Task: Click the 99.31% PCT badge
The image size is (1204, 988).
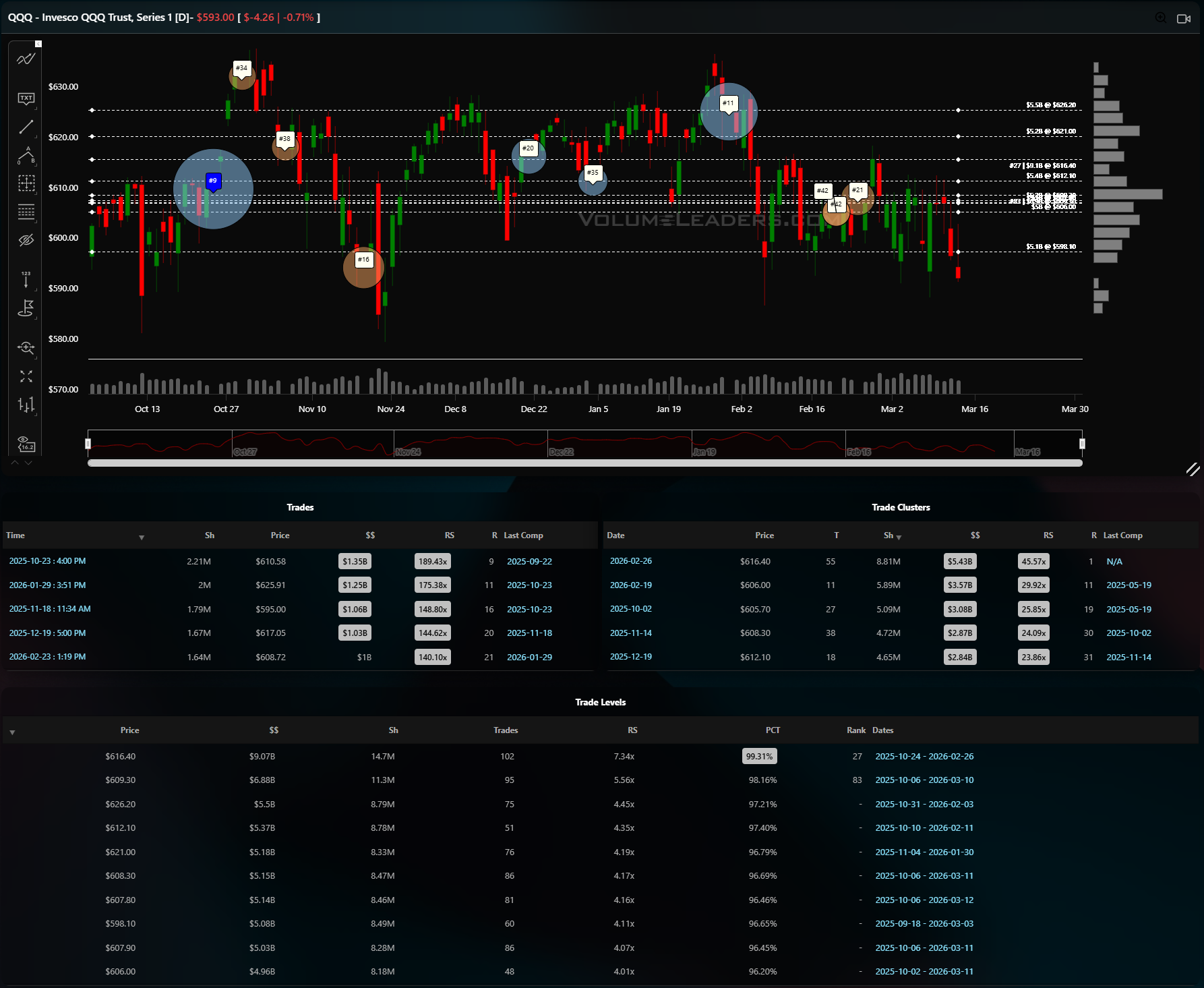Action: [760, 757]
